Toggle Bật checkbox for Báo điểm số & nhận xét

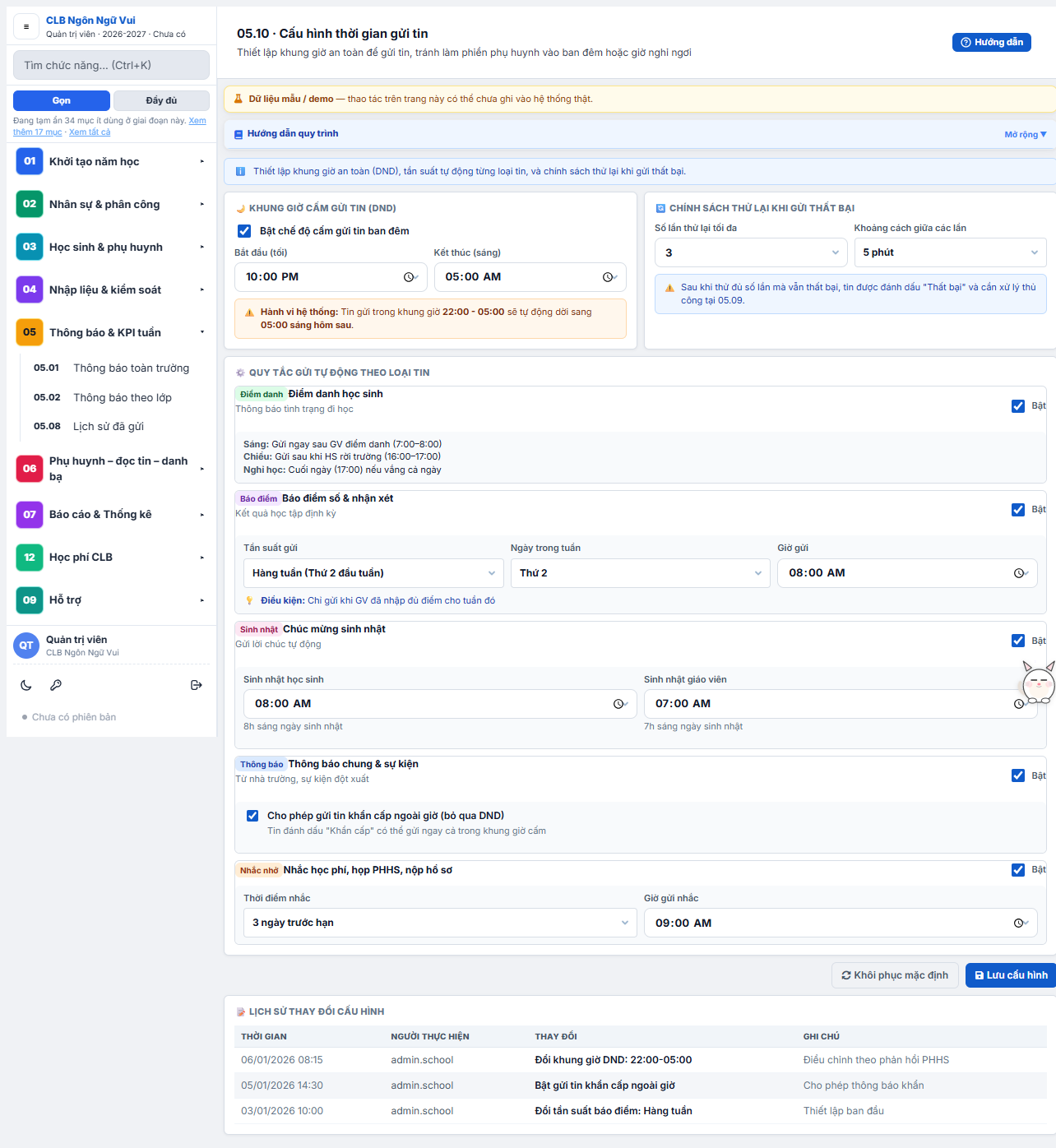click(1018, 510)
